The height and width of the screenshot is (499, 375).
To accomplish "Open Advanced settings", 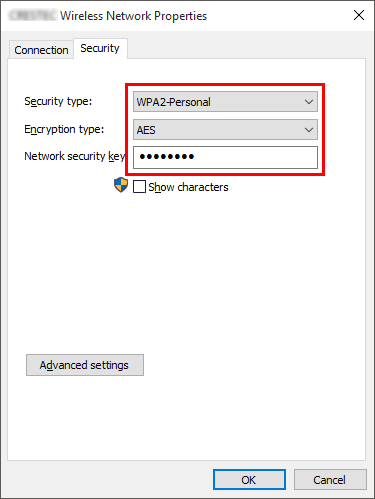I will coord(85,365).
